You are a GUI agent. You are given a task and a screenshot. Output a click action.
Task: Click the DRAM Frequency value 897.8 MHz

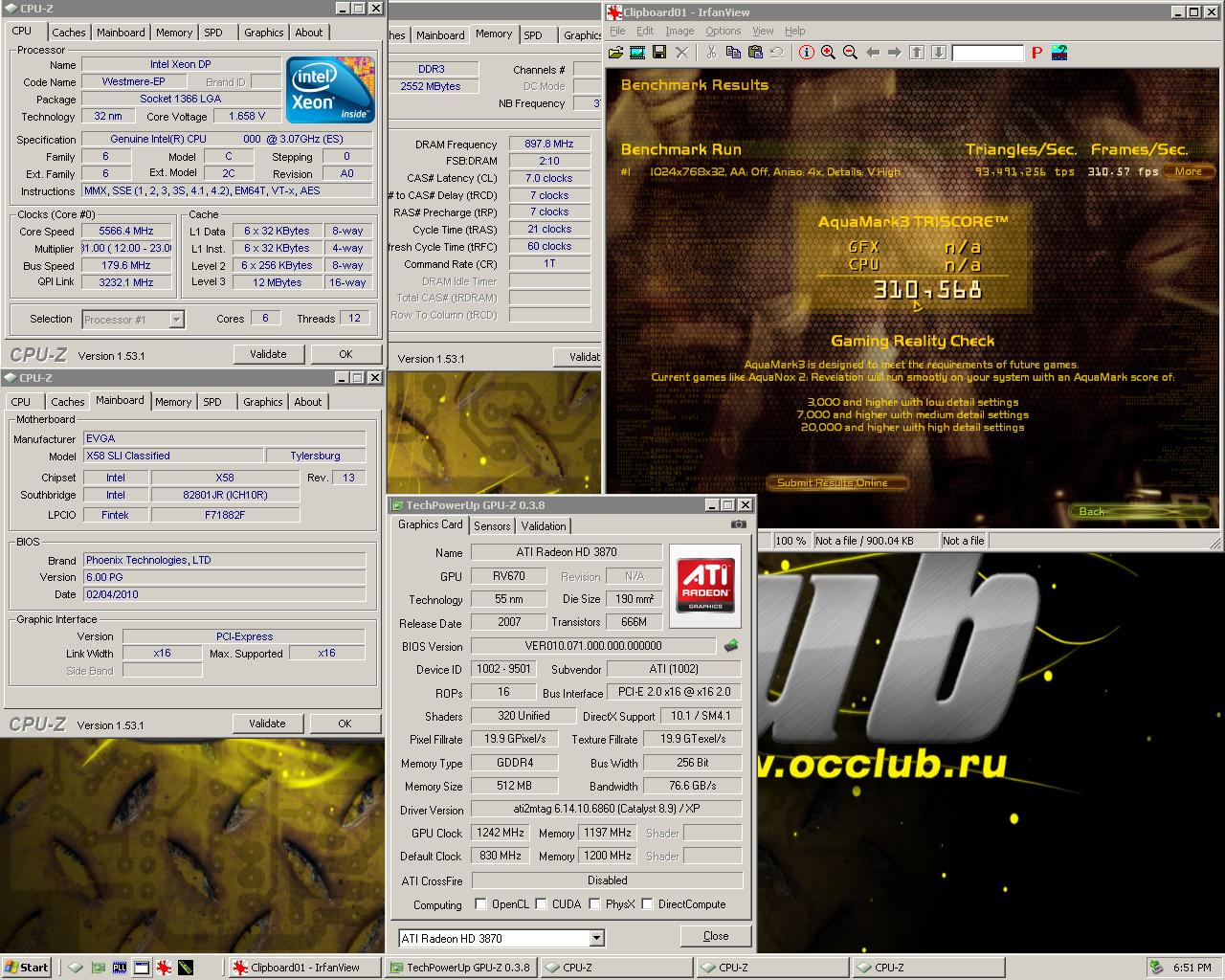pos(549,144)
